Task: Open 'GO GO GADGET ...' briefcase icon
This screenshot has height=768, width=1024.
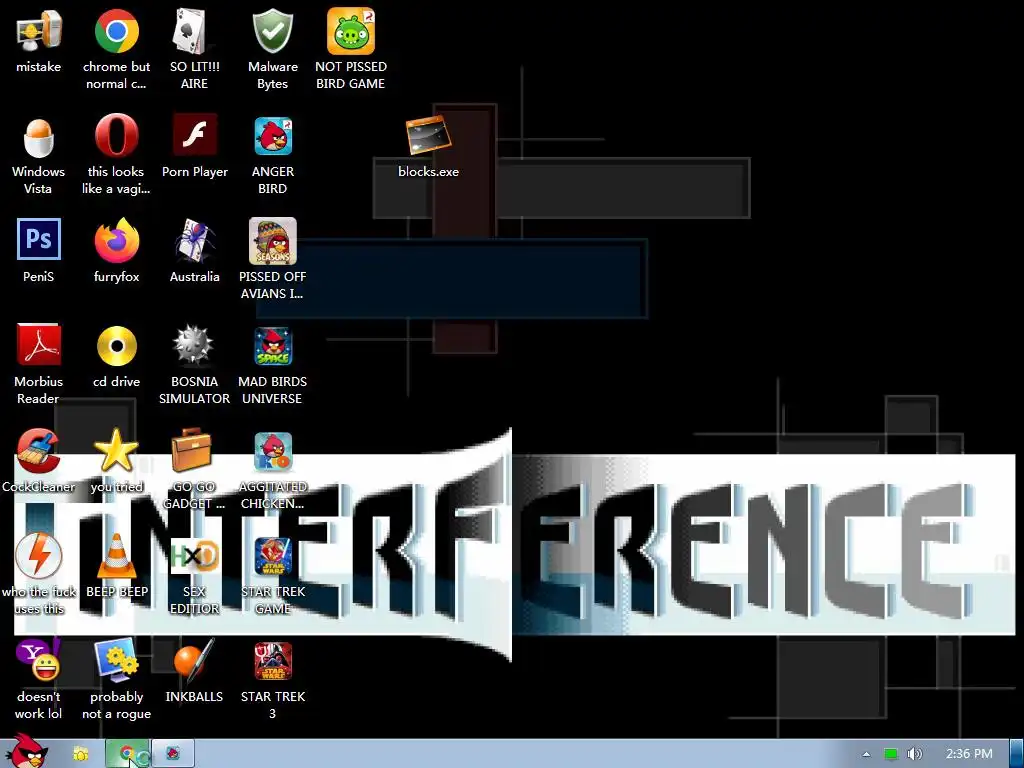Action: point(191,450)
